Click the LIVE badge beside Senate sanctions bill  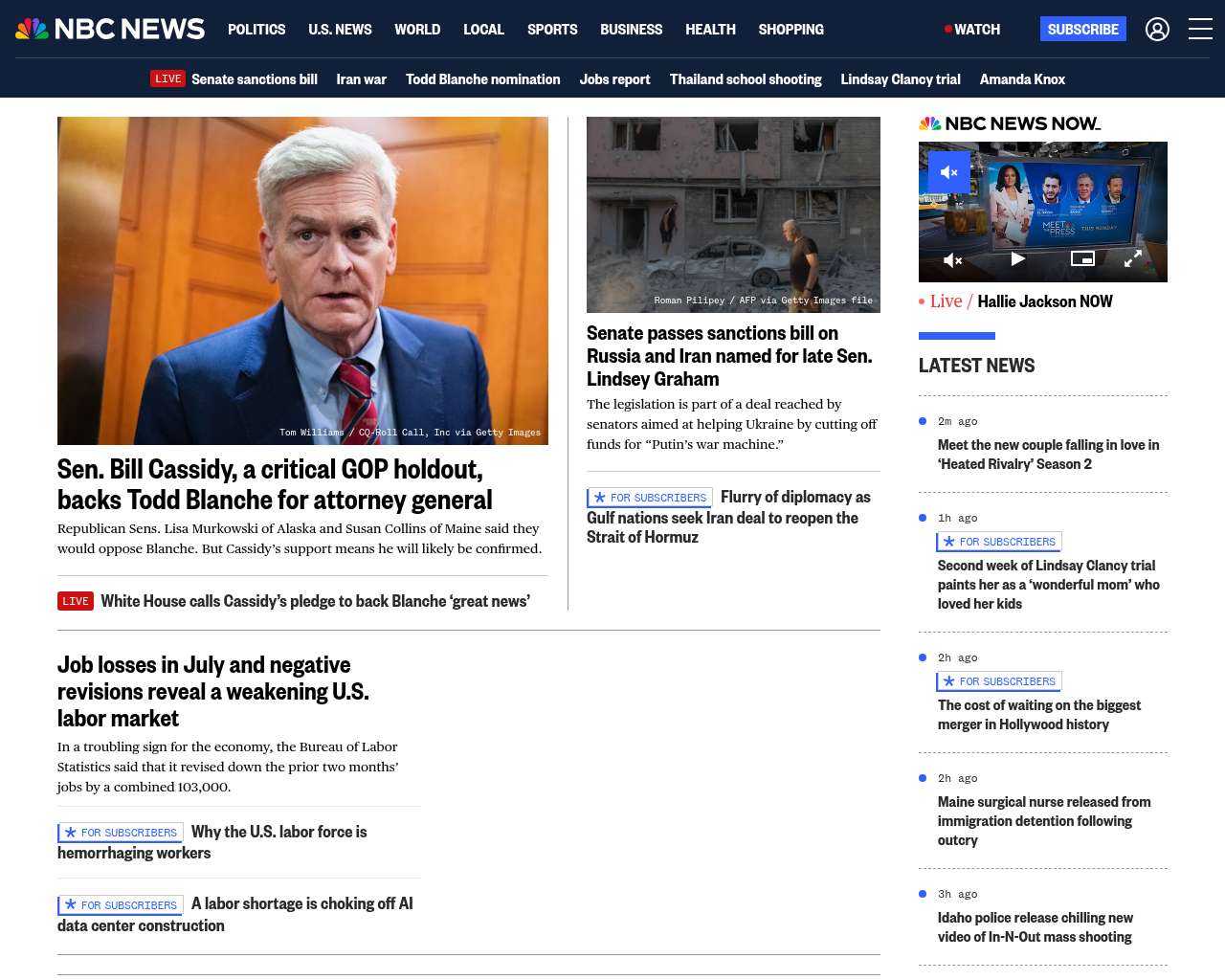[167, 78]
